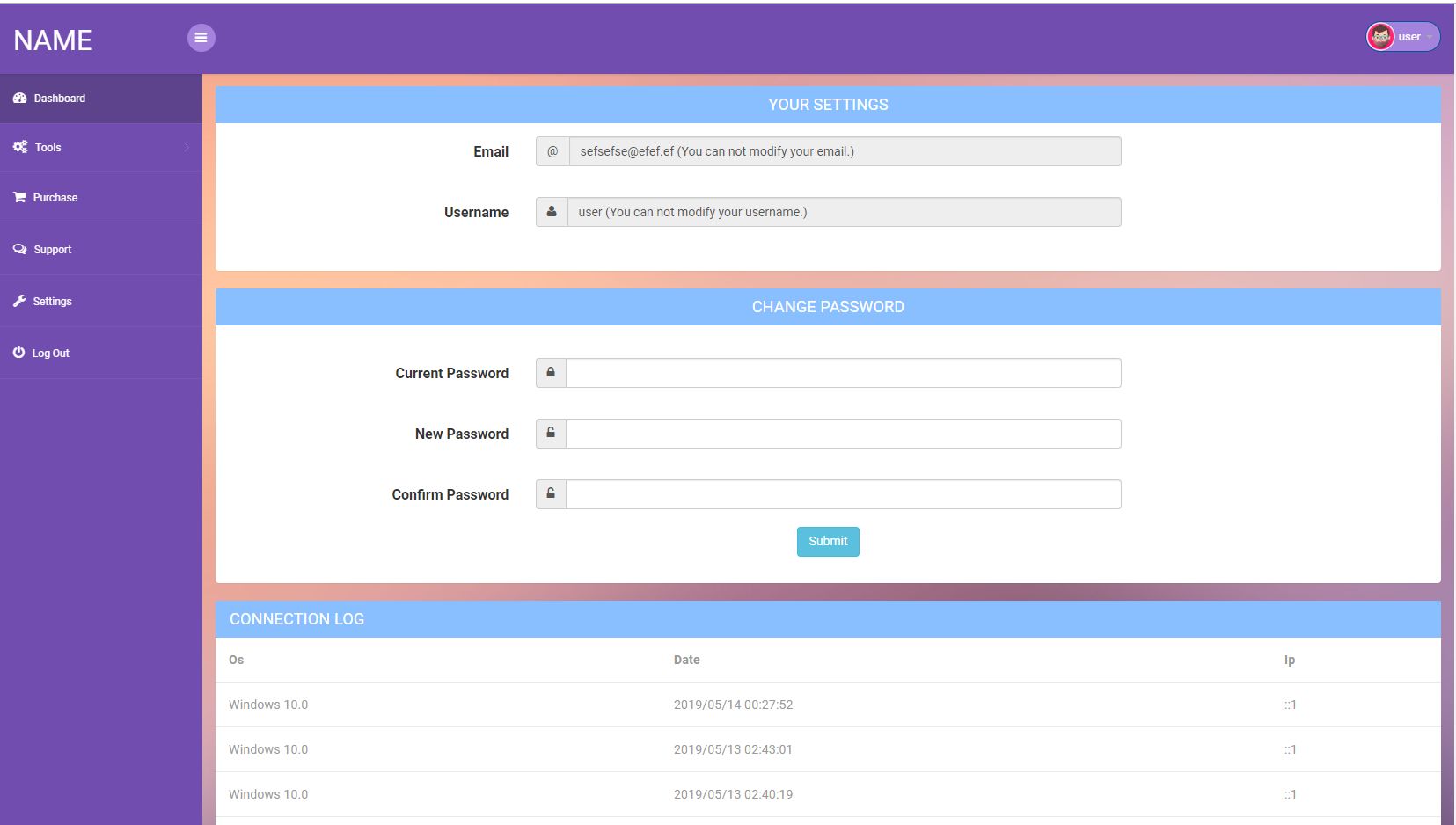This screenshot has height=825, width=1456.
Task: Select log date 2019/05/14 00:27:52
Action: (x=733, y=705)
